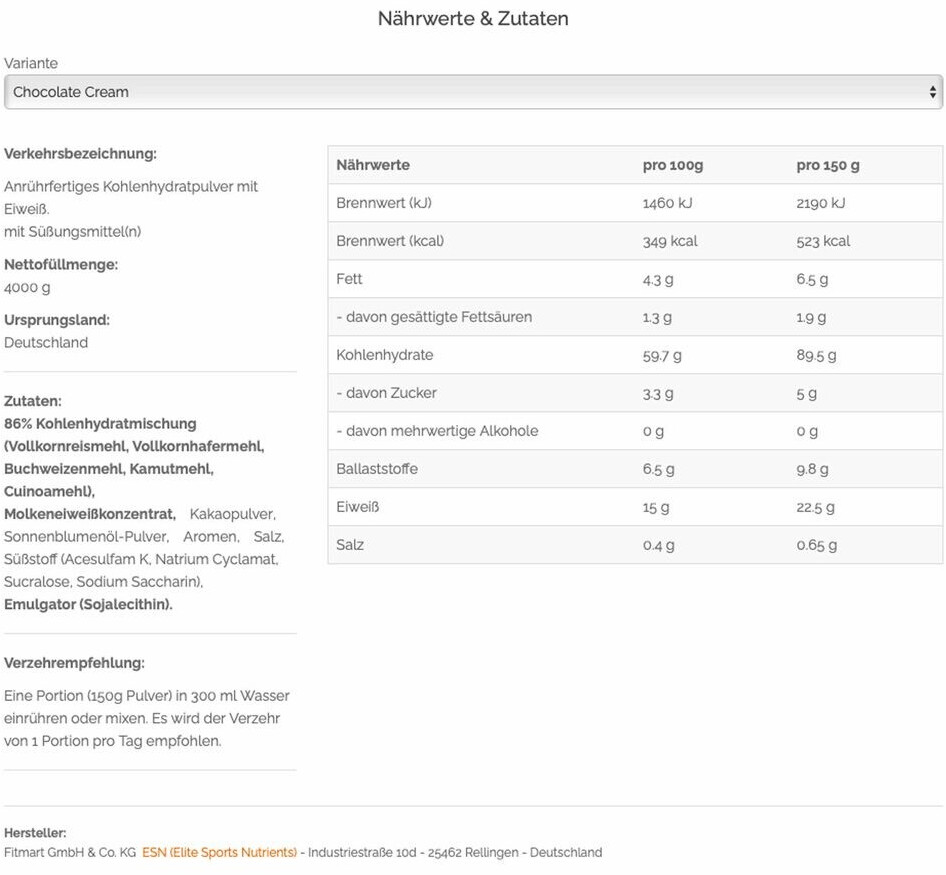Click the "Nährwerte & Zutaten" page heading
The height and width of the screenshot is (875, 946).
[473, 19]
